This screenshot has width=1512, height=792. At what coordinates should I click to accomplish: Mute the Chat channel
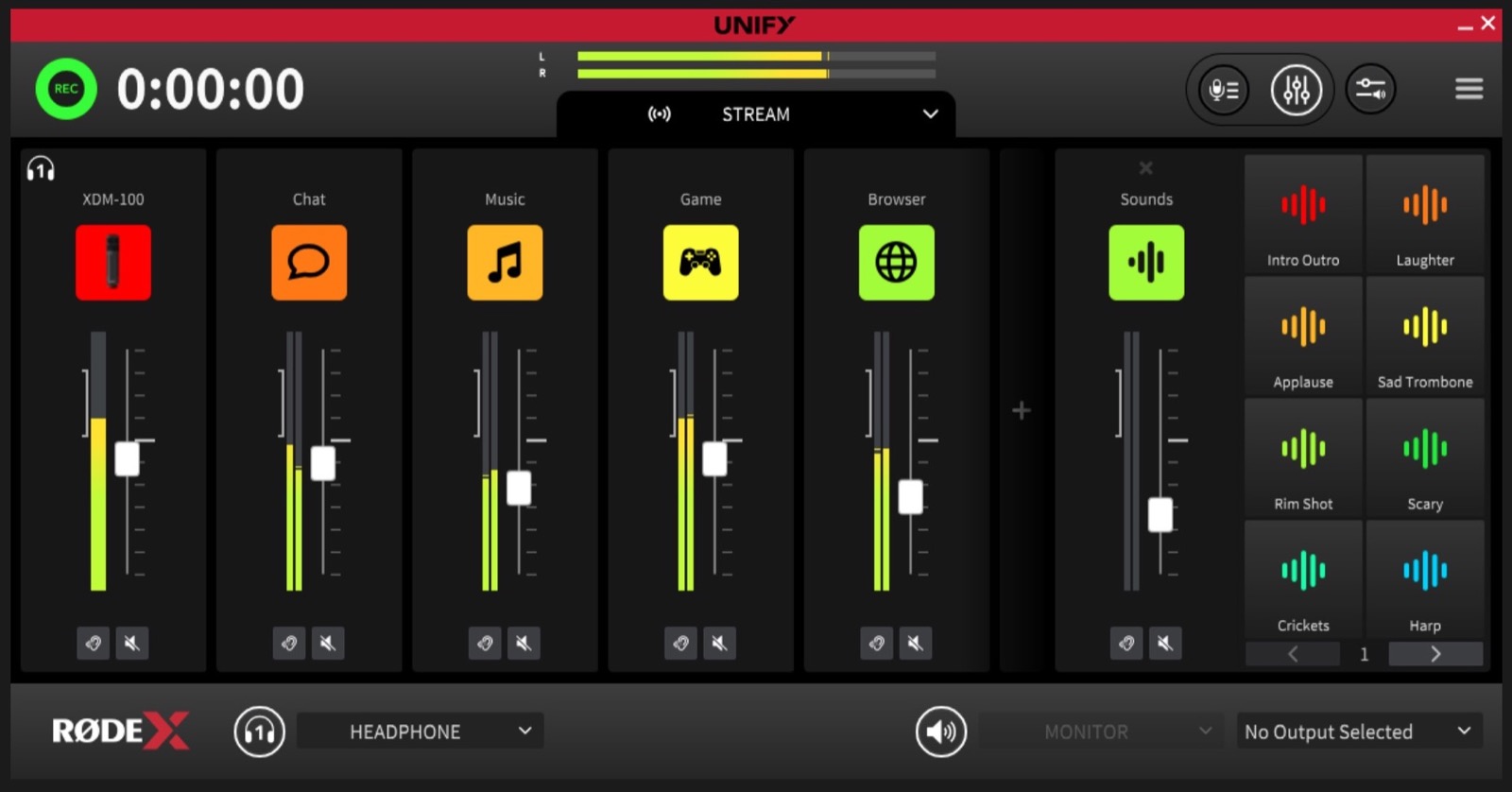pyautogui.click(x=328, y=644)
